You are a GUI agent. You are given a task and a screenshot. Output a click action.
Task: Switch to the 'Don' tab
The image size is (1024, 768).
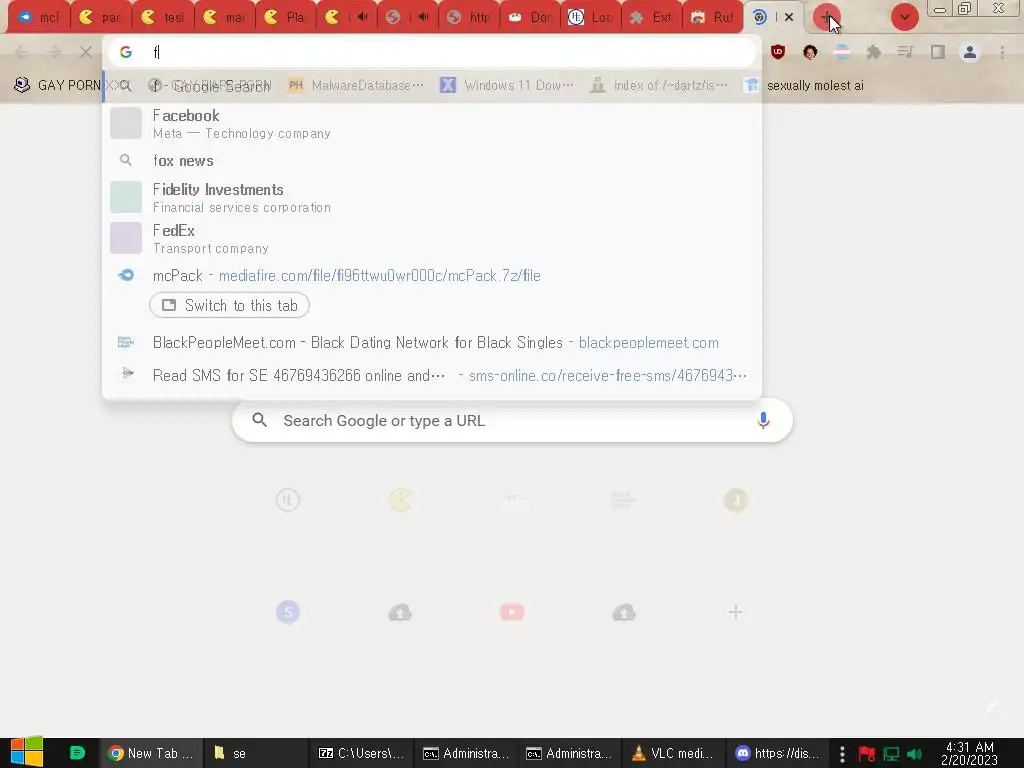(x=530, y=18)
